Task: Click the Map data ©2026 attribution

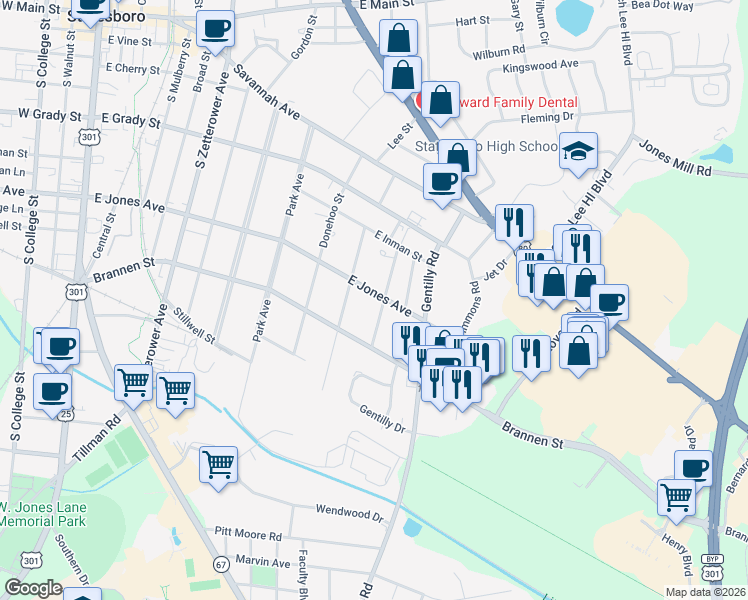Action: [x=706, y=593]
